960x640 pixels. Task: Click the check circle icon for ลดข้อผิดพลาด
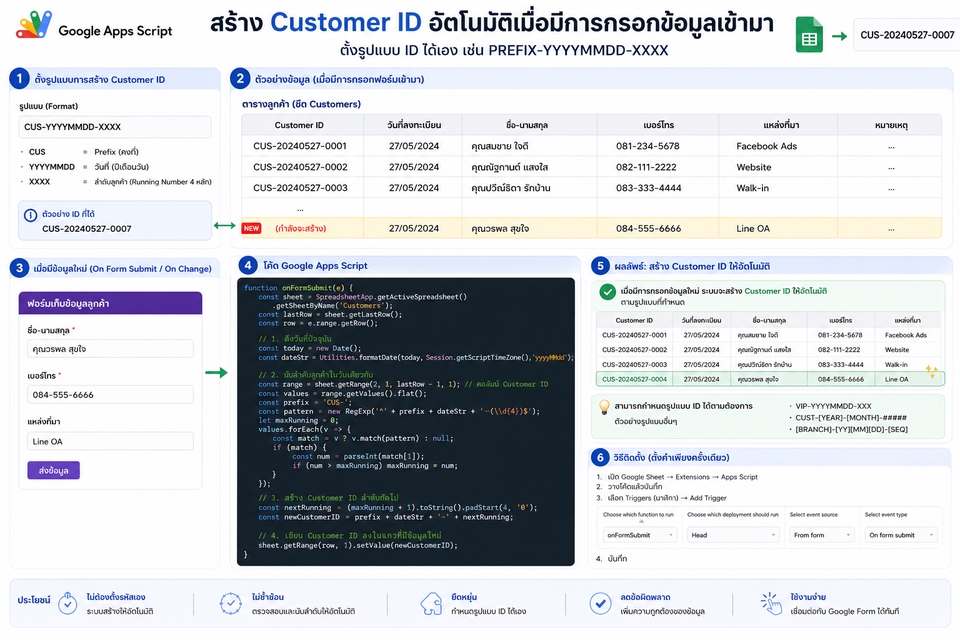point(600,604)
